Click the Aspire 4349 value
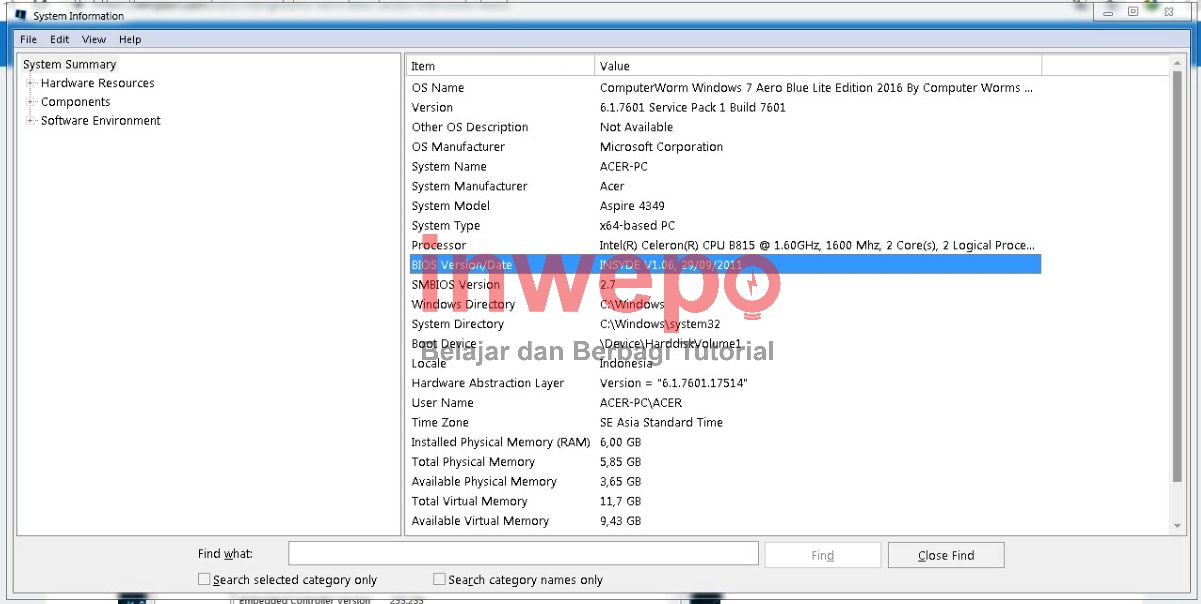The image size is (1201, 604). click(632, 206)
